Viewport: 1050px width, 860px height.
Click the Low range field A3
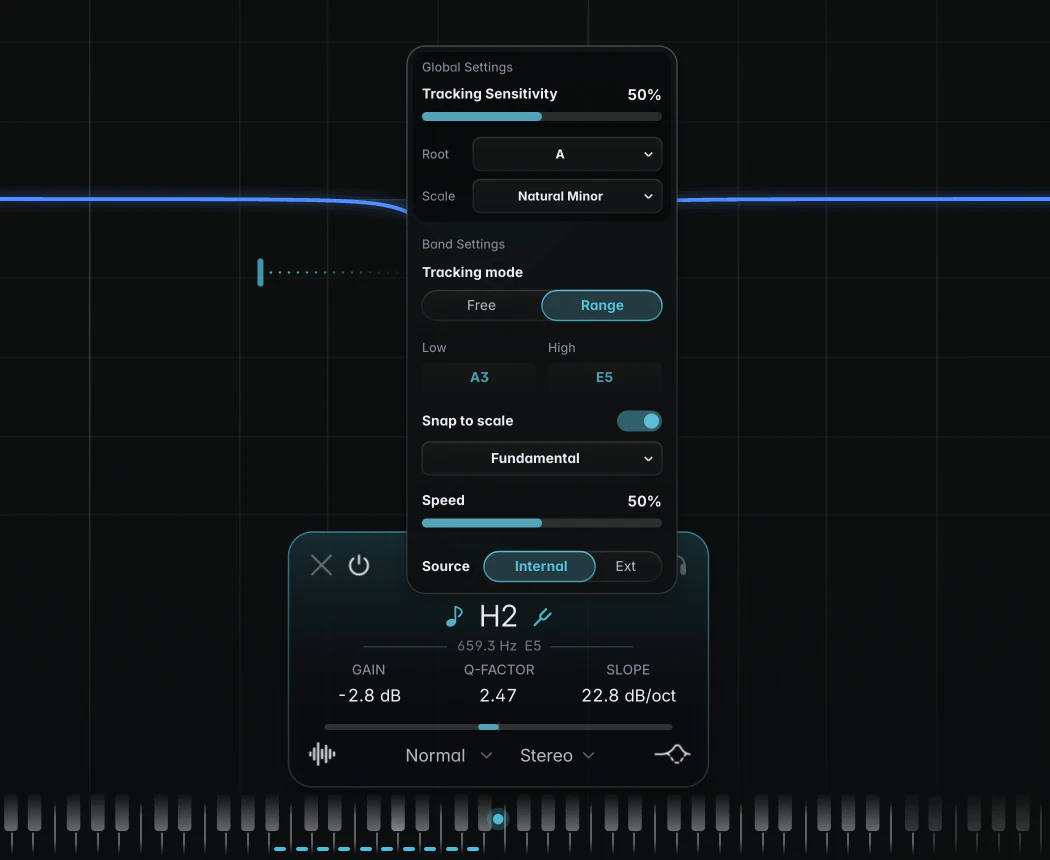(479, 377)
